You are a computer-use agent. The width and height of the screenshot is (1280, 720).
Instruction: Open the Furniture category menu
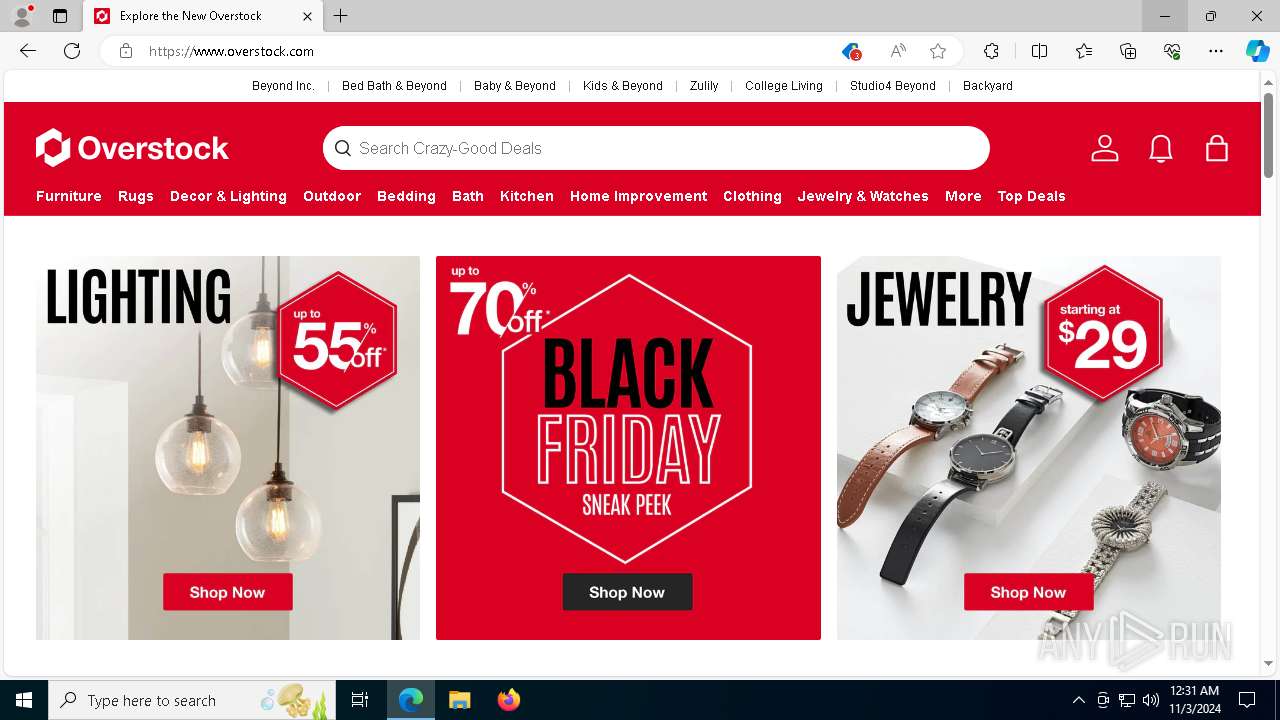[x=69, y=196]
